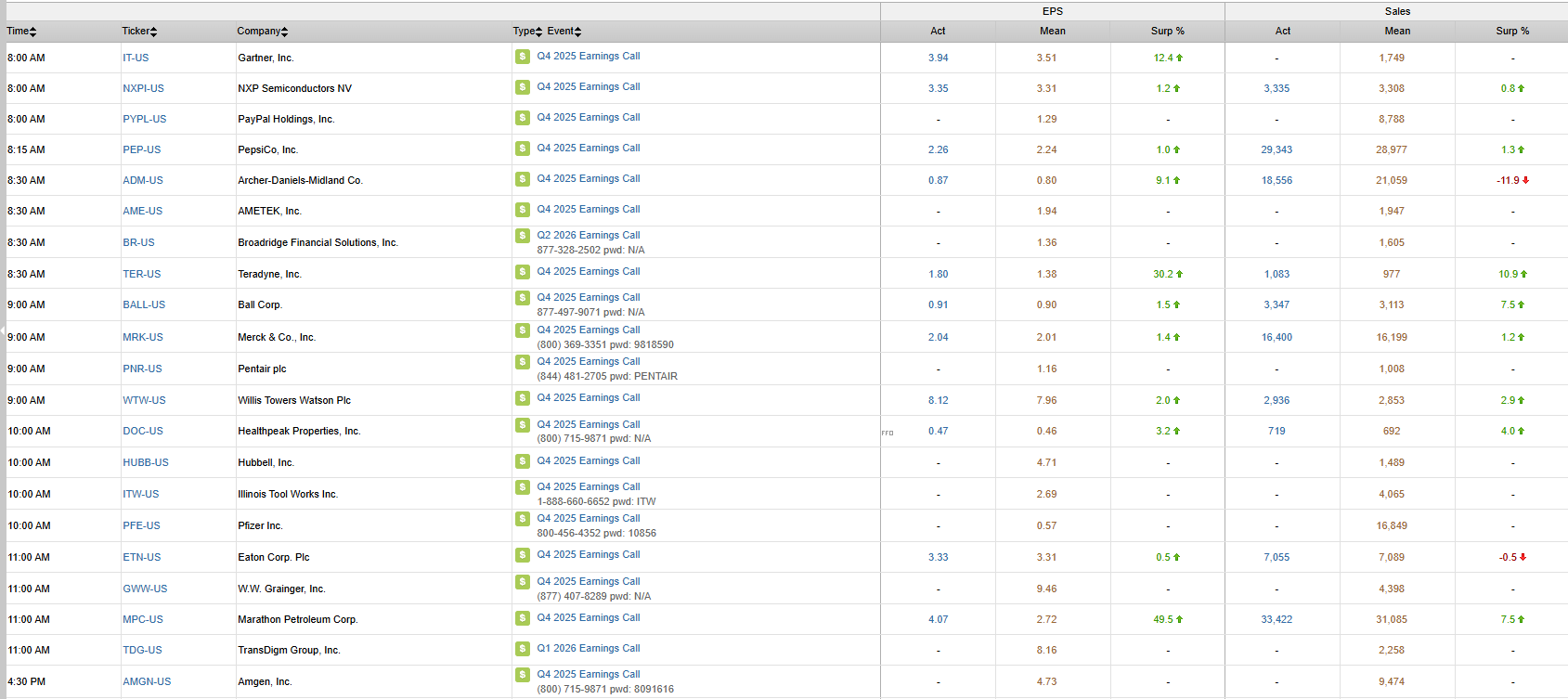Click the green earnings icon for Gartner
The width and height of the screenshot is (1568, 699).
(x=523, y=57)
